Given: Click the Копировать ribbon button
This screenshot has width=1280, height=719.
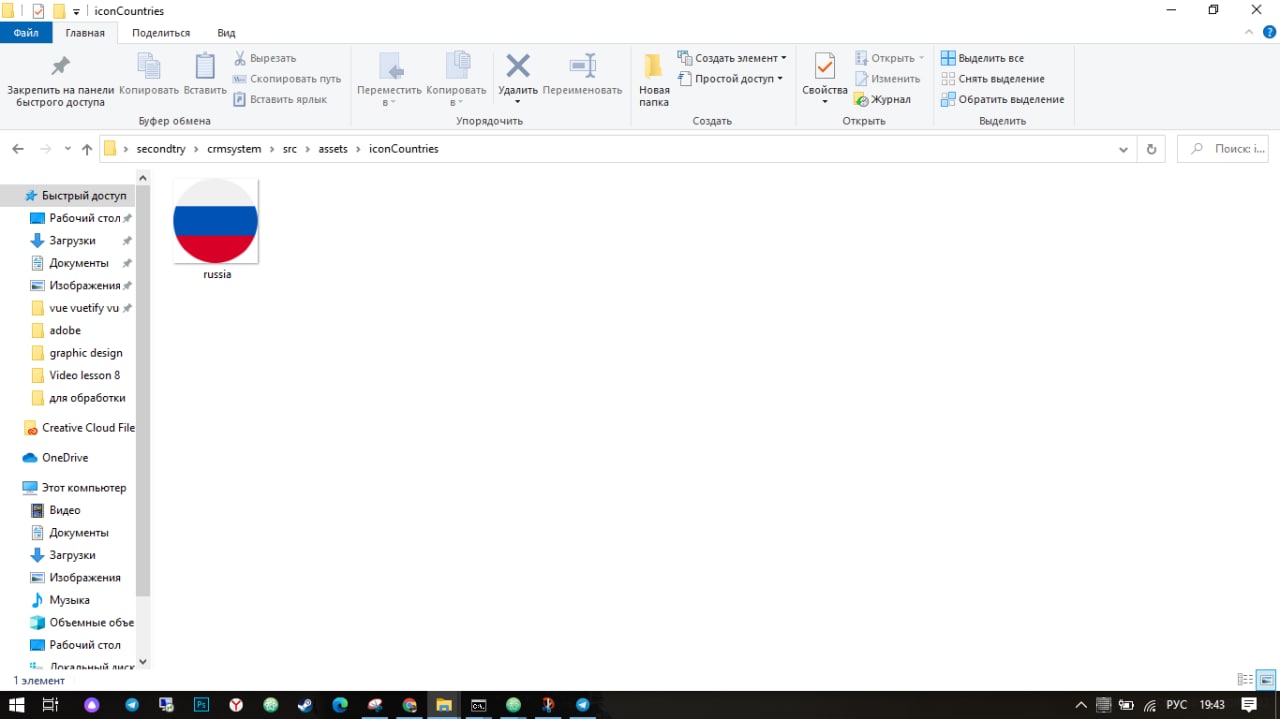Looking at the screenshot, I should click(x=149, y=74).
